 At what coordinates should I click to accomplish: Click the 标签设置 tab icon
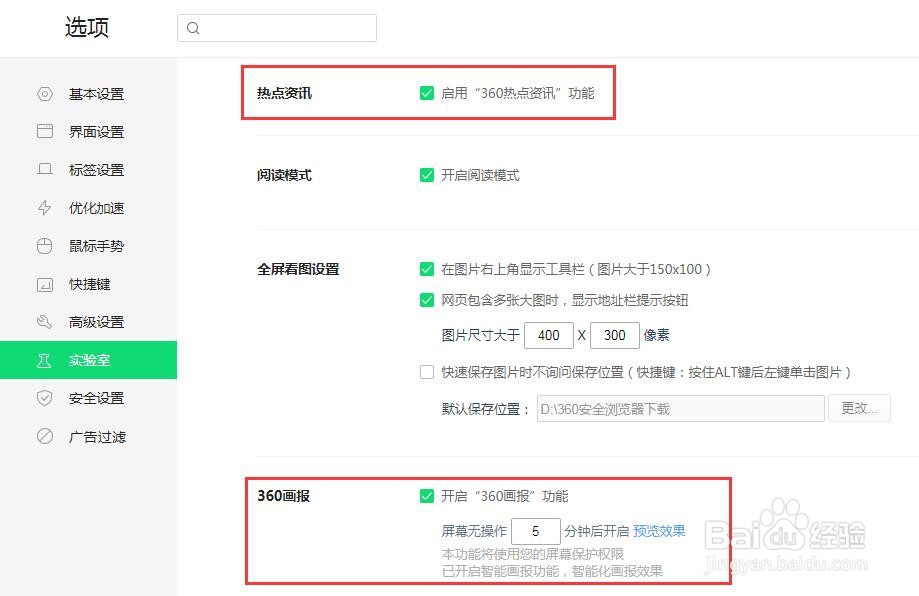point(45,170)
